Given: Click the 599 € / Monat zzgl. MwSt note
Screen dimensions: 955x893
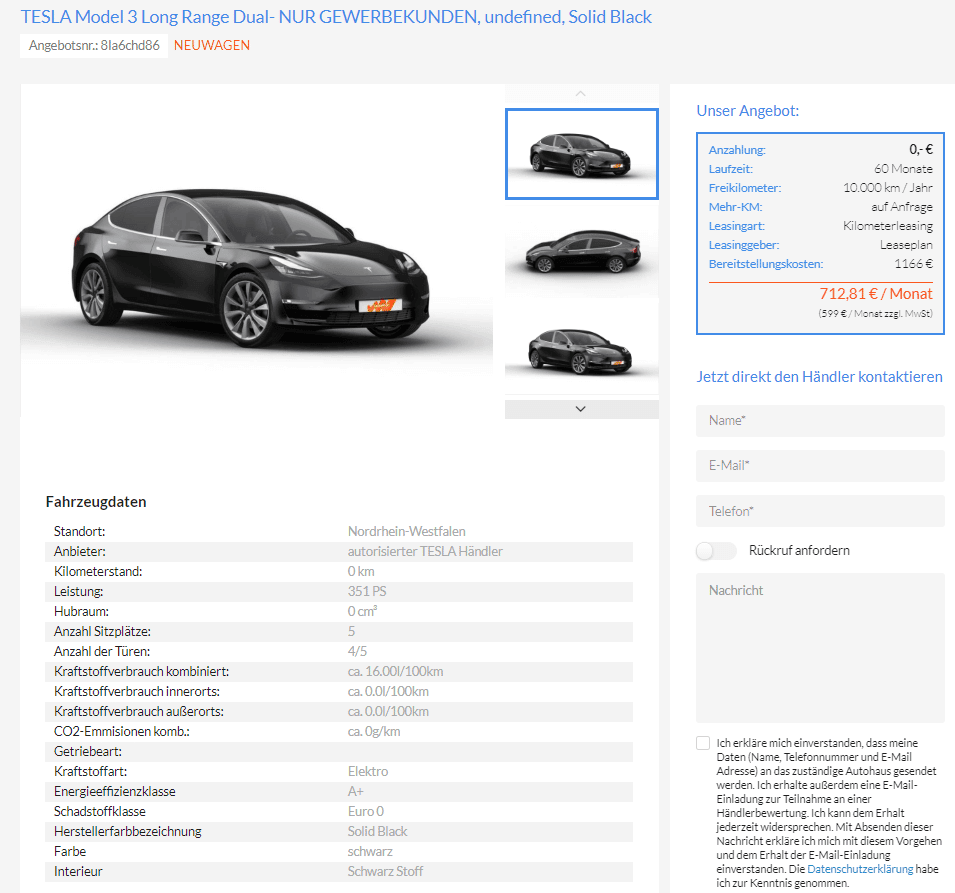Looking at the screenshot, I should click(x=875, y=314).
